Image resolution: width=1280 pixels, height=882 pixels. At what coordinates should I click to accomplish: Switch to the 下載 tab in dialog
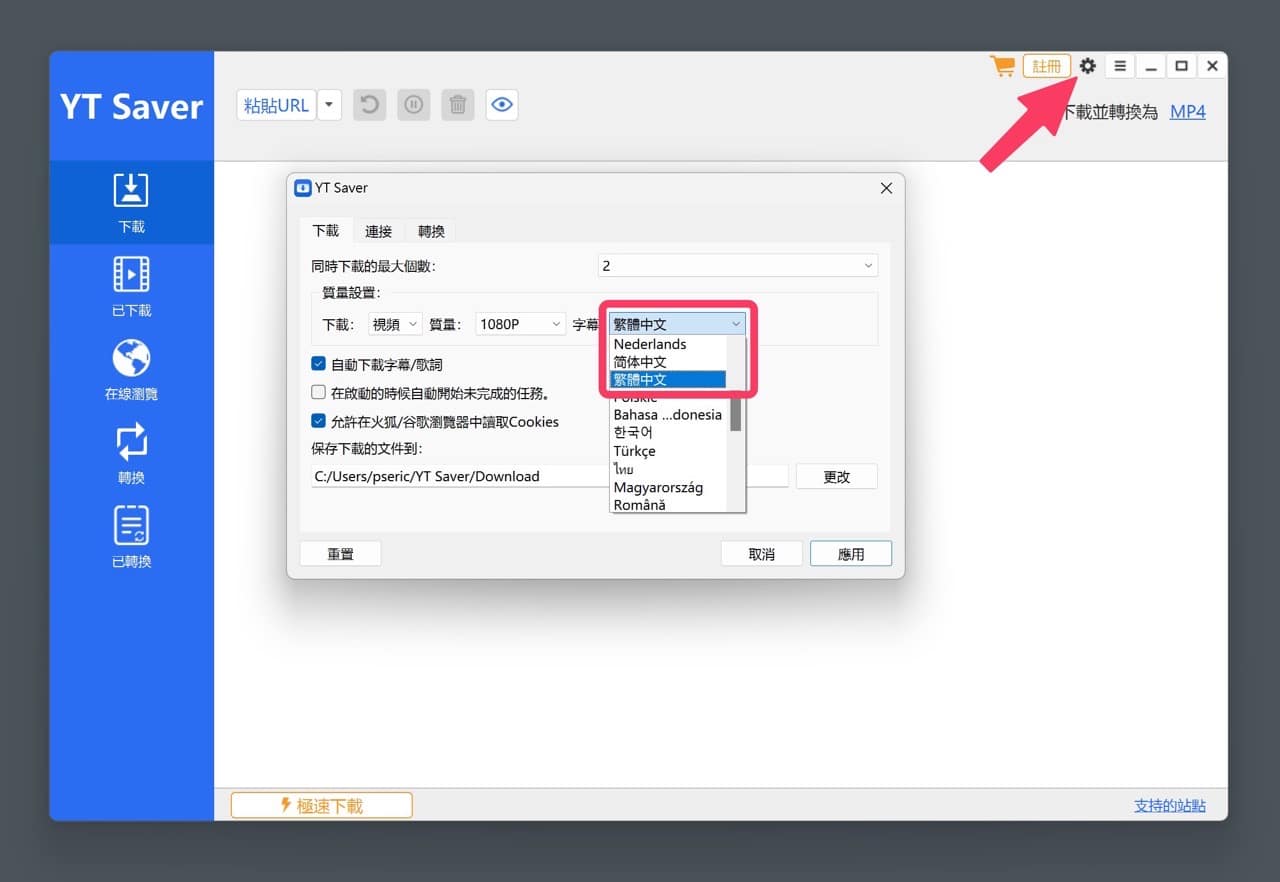(326, 231)
